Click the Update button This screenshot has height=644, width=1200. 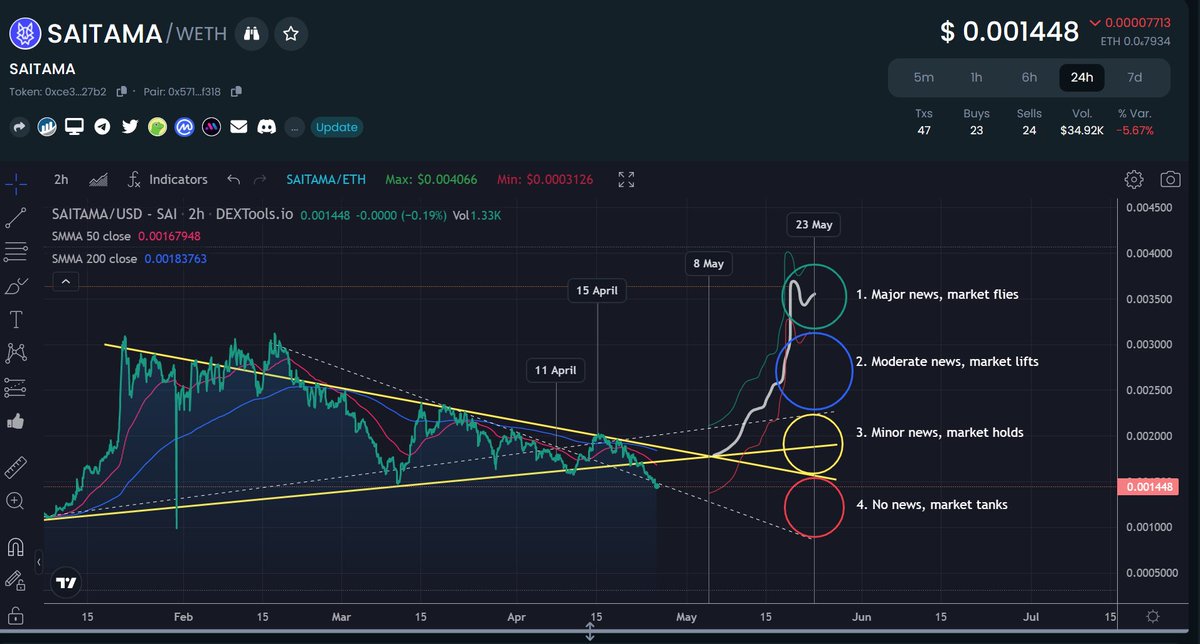click(x=336, y=127)
